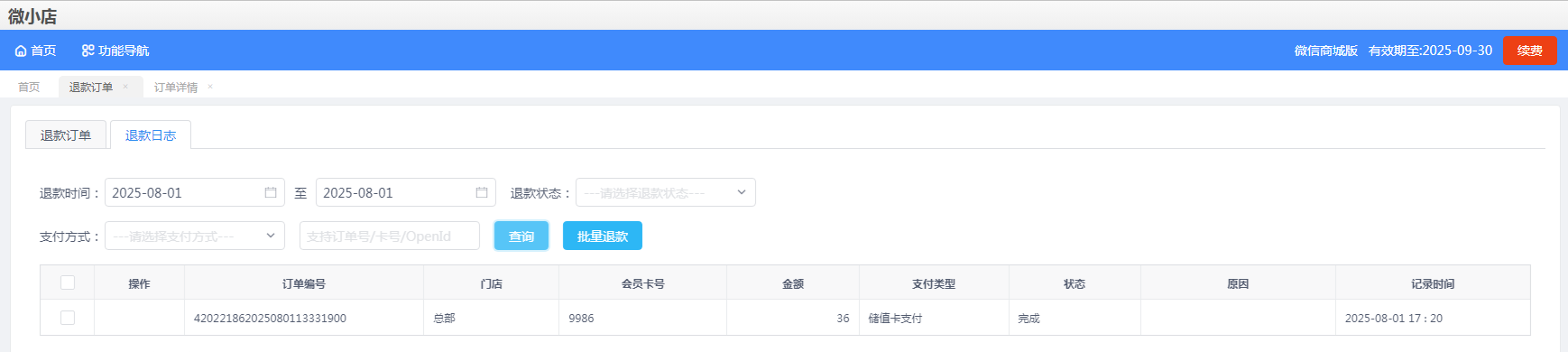Focus the 支持订单号/卡号/OpenId search box
Image resolution: width=1568 pixels, height=352 pixels.
click(x=390, y=236)
